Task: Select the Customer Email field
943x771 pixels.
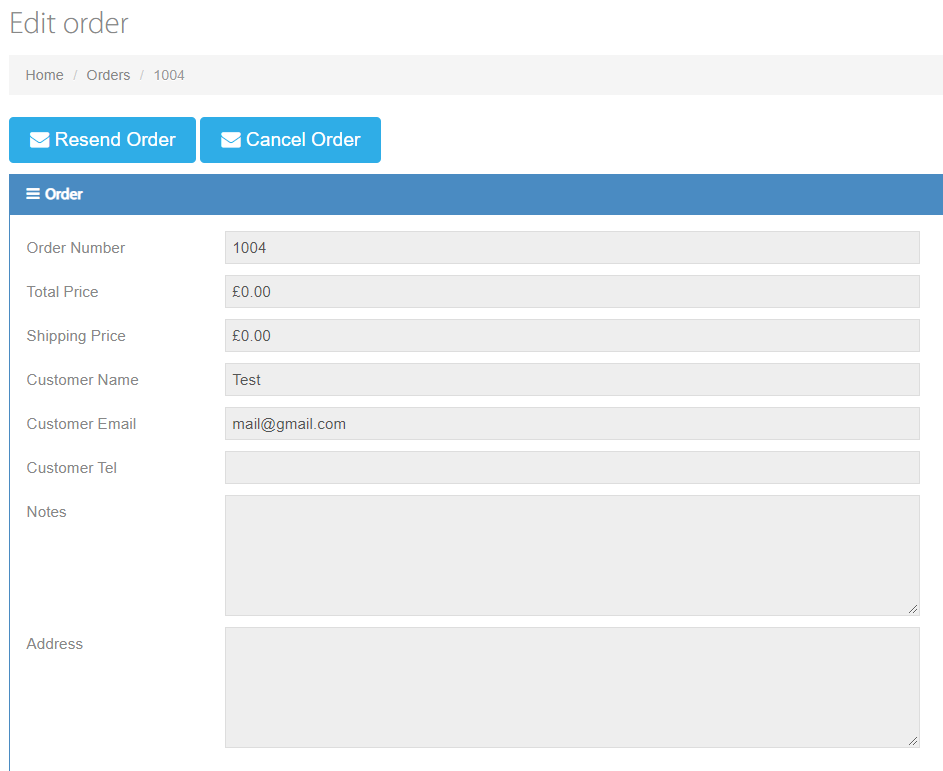Action: [x=572, y=423]
